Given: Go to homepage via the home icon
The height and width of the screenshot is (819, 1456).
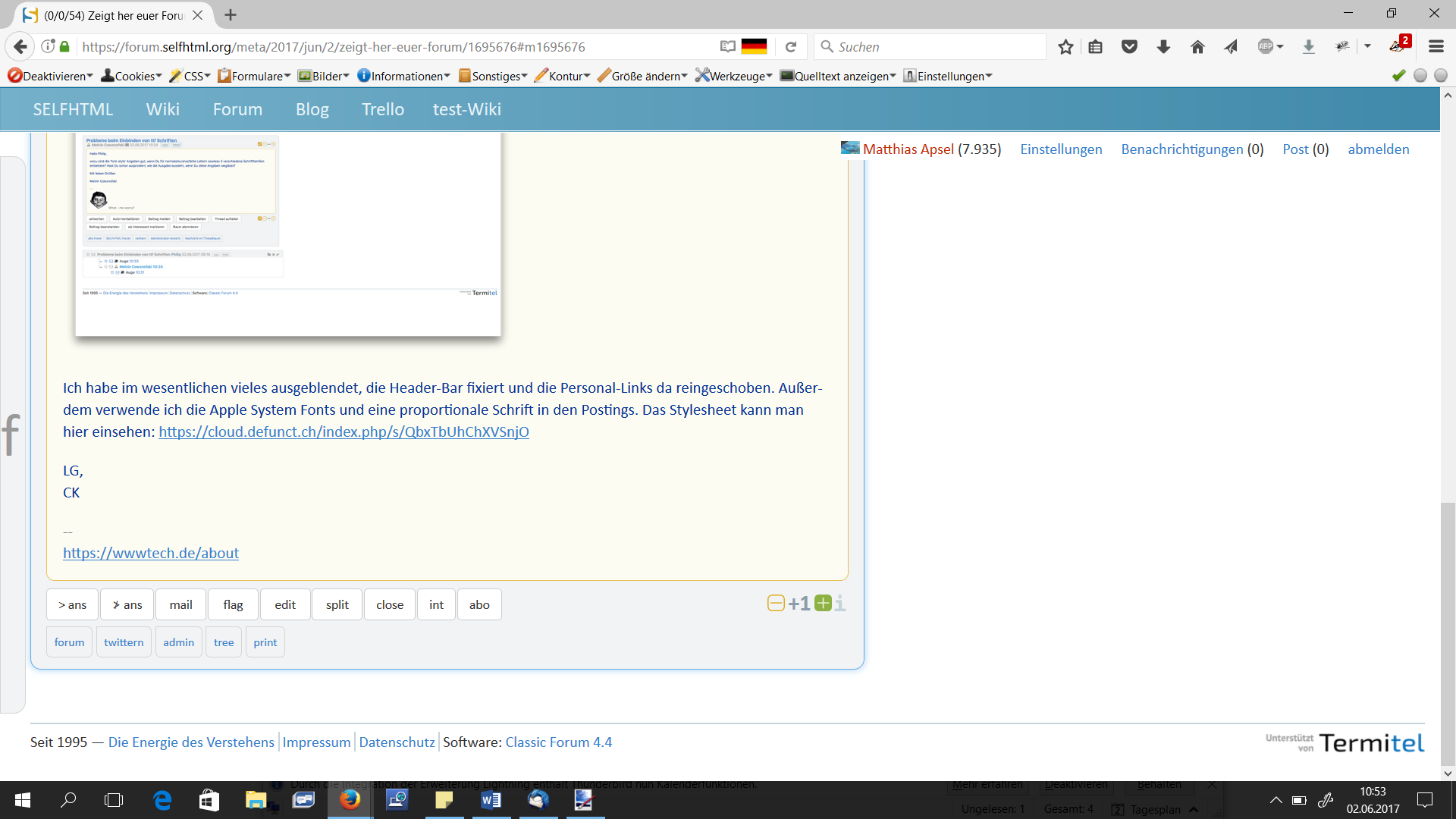Looking at the screenshot, I should click(x=1197, y=46).
